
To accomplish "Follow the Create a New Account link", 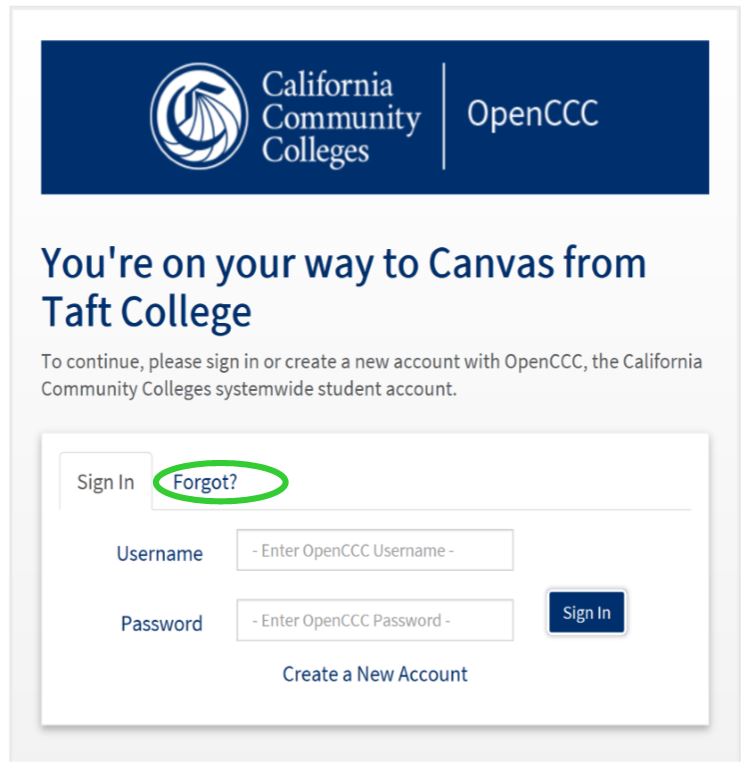I will [375, 674].
